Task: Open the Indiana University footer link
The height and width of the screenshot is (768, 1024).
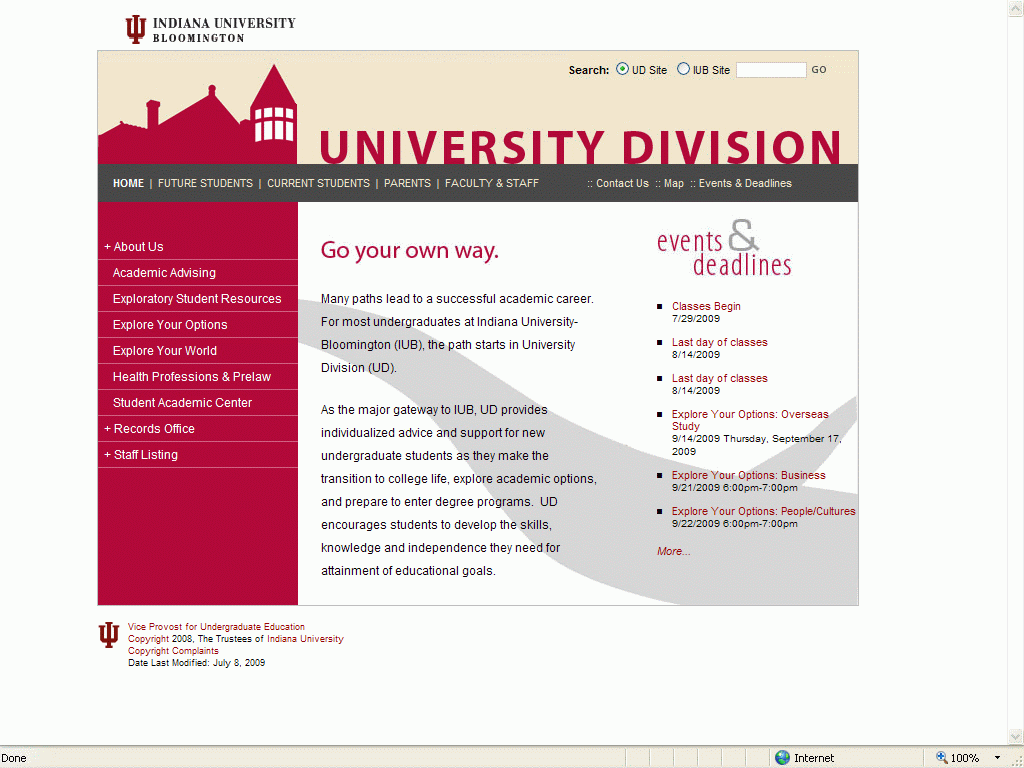Action: pyautogui.click(x=305, y=639)
